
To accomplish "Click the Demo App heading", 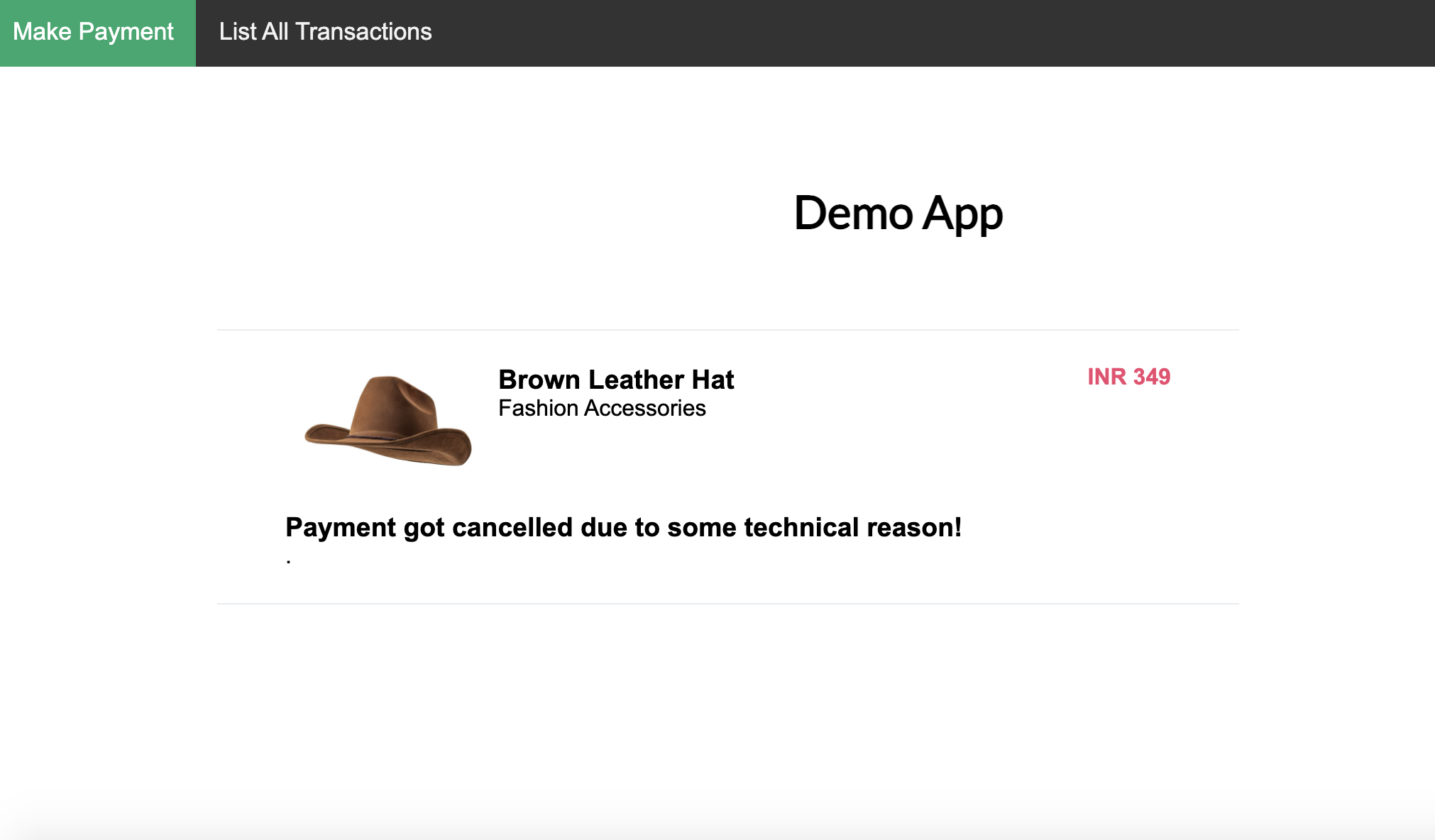I will 898,213.
